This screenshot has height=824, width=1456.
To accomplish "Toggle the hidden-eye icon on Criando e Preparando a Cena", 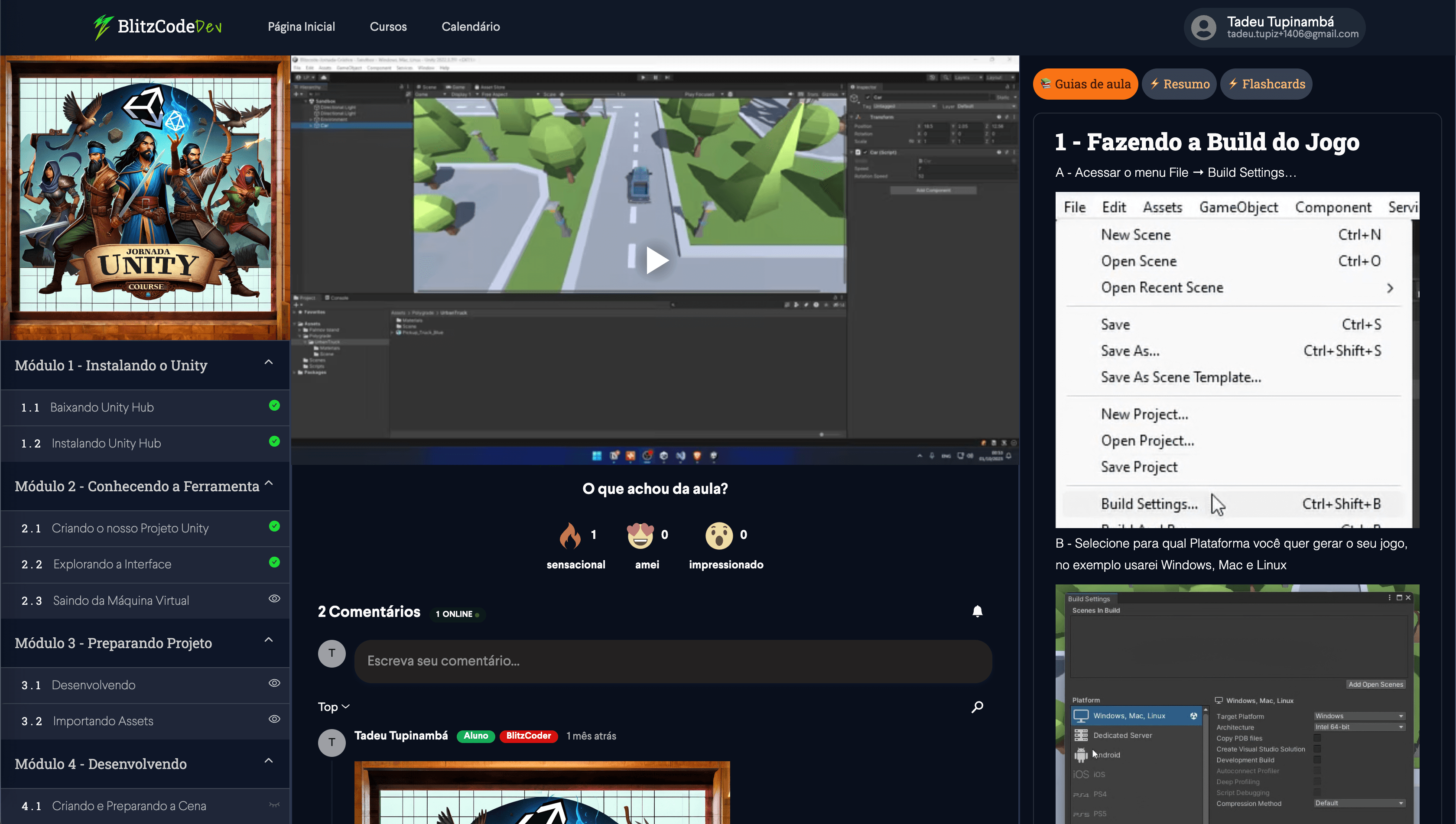I will pos(274,804).
